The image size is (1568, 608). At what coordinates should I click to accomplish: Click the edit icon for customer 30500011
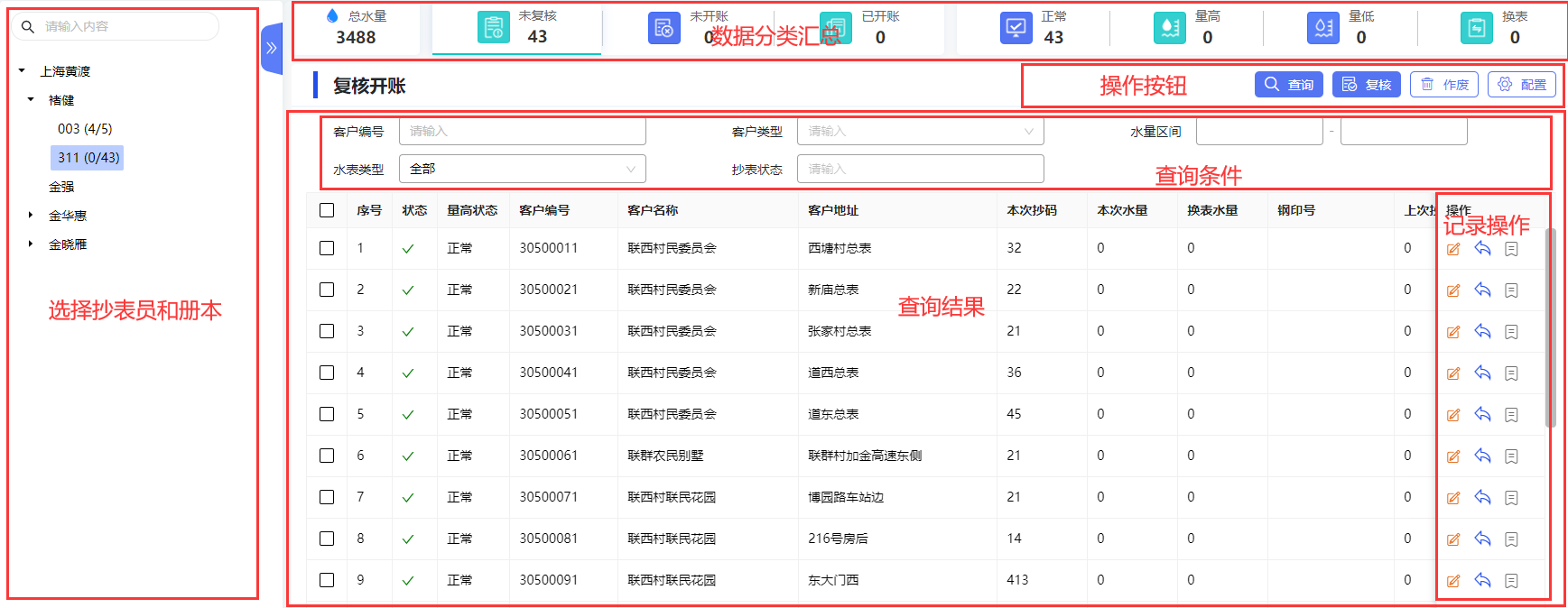[1453, 249]
